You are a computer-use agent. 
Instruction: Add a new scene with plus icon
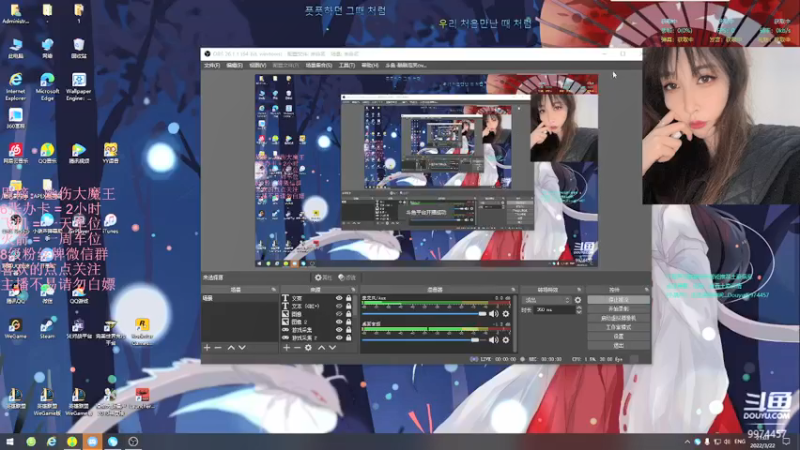(x=207, y=347)
